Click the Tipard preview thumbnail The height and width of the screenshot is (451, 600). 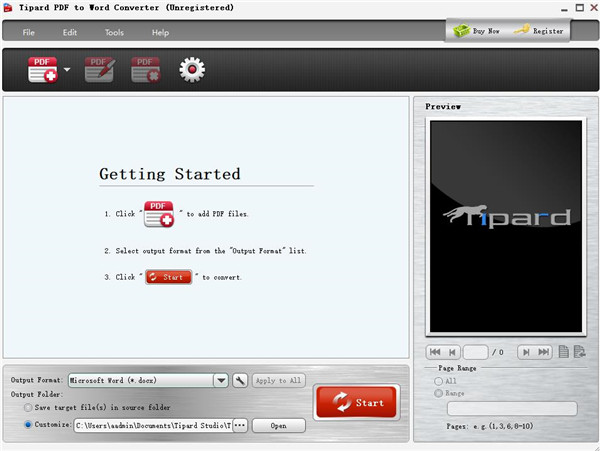pos(506,226)
